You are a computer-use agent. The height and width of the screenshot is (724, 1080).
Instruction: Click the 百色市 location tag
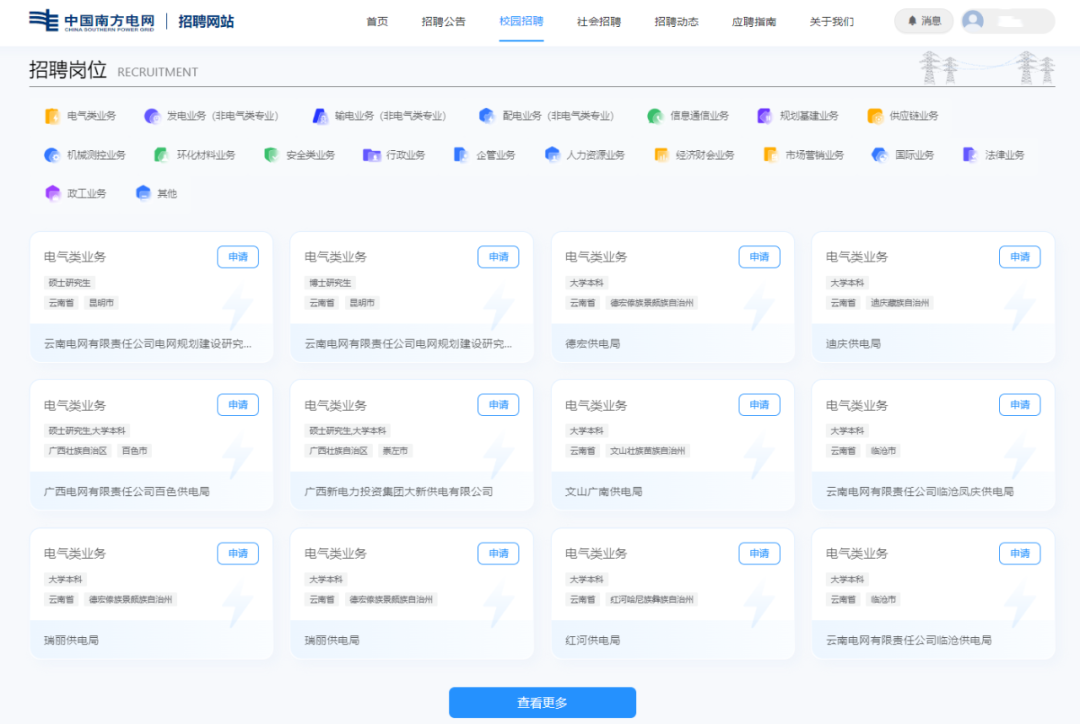(134, 451)
